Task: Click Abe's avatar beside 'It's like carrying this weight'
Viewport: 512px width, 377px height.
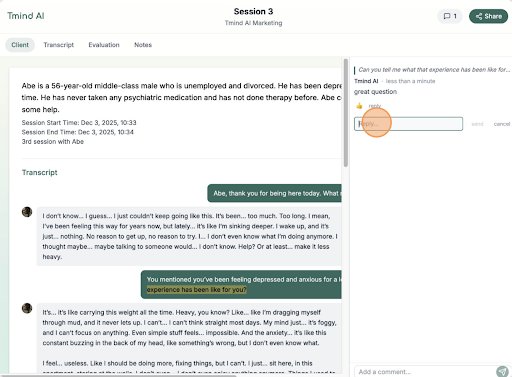Action: point(27,308)
